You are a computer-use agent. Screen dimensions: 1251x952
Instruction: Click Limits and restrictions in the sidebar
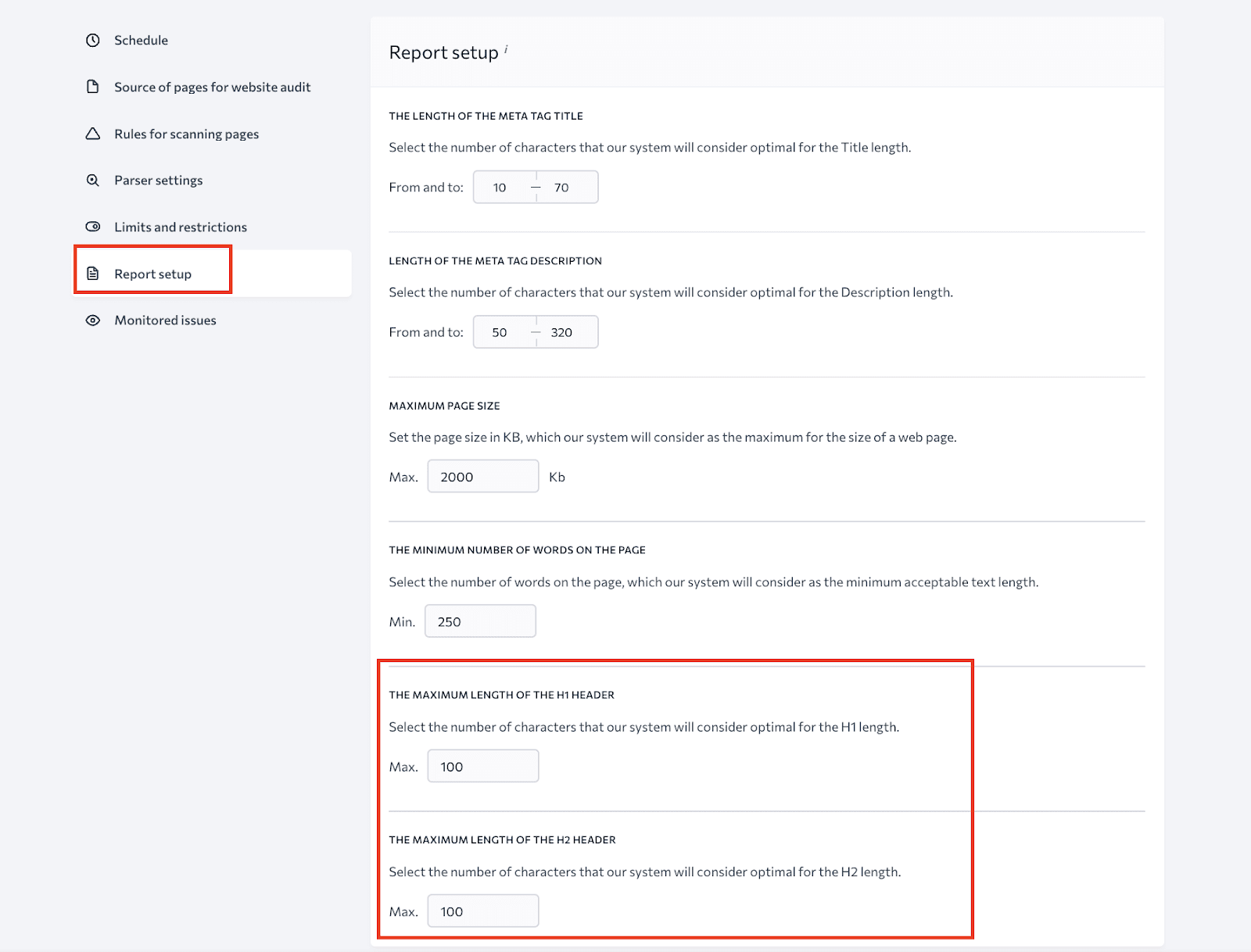pyautogui.click(x=181, y=227)
